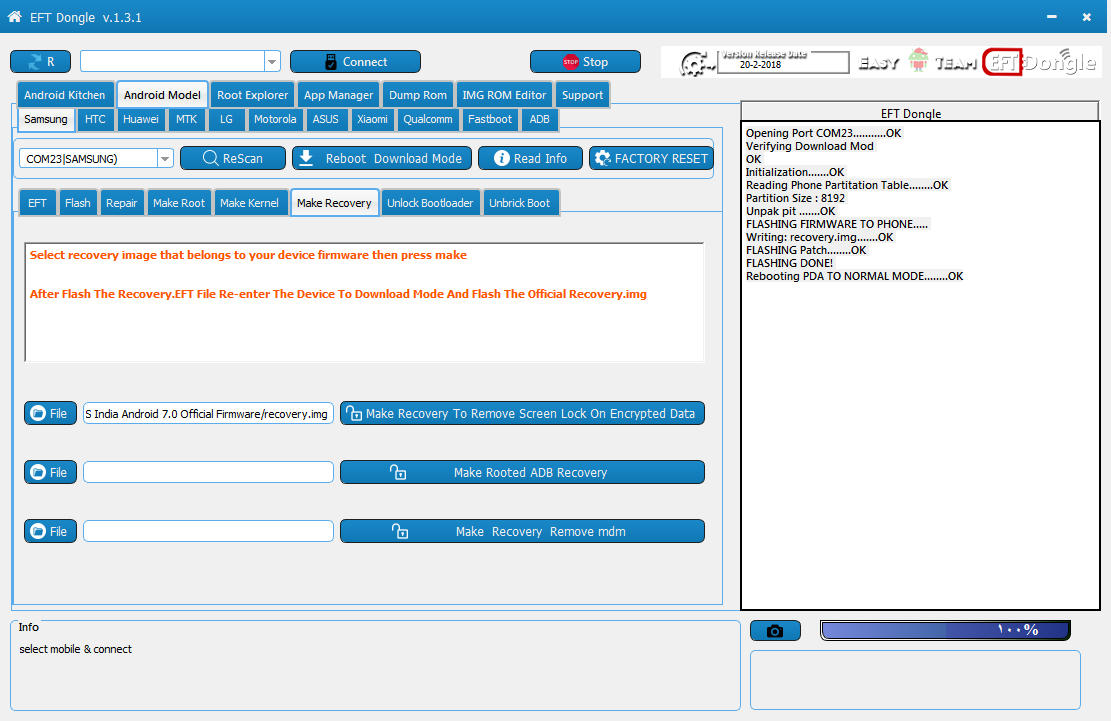Click Make Recovery Remove mdm button
The height and width of the screenshot is (721, 1111).
click(x=522, y=530)
